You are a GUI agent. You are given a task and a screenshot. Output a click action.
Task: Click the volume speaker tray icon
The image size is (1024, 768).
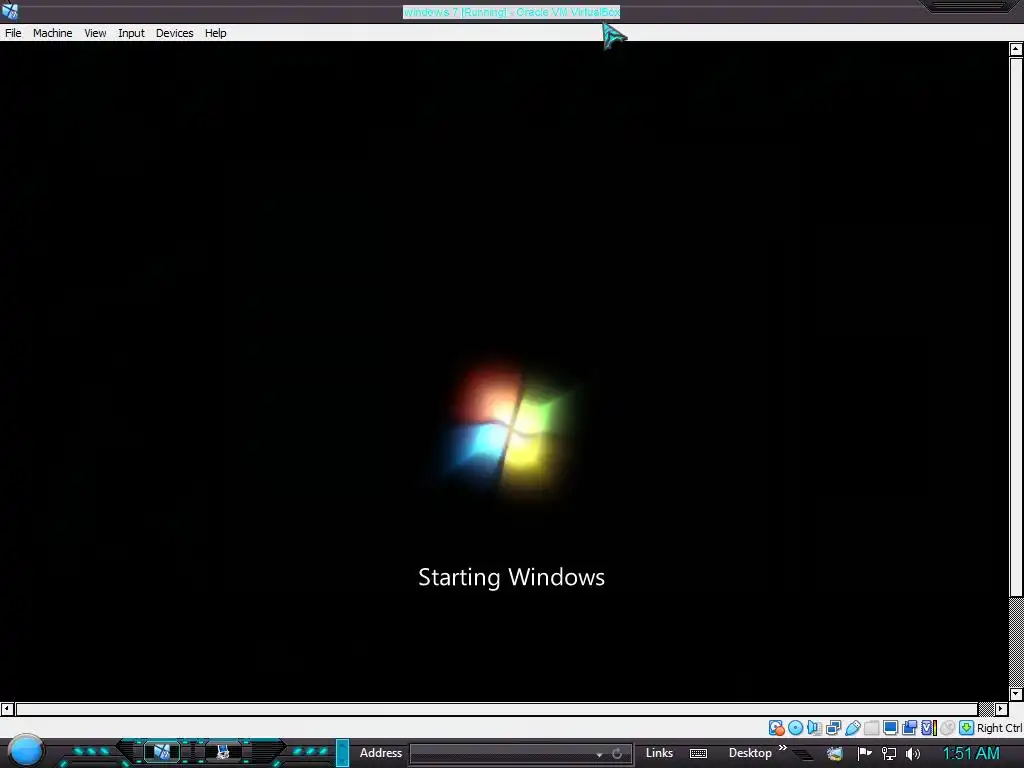click(913, 754)
